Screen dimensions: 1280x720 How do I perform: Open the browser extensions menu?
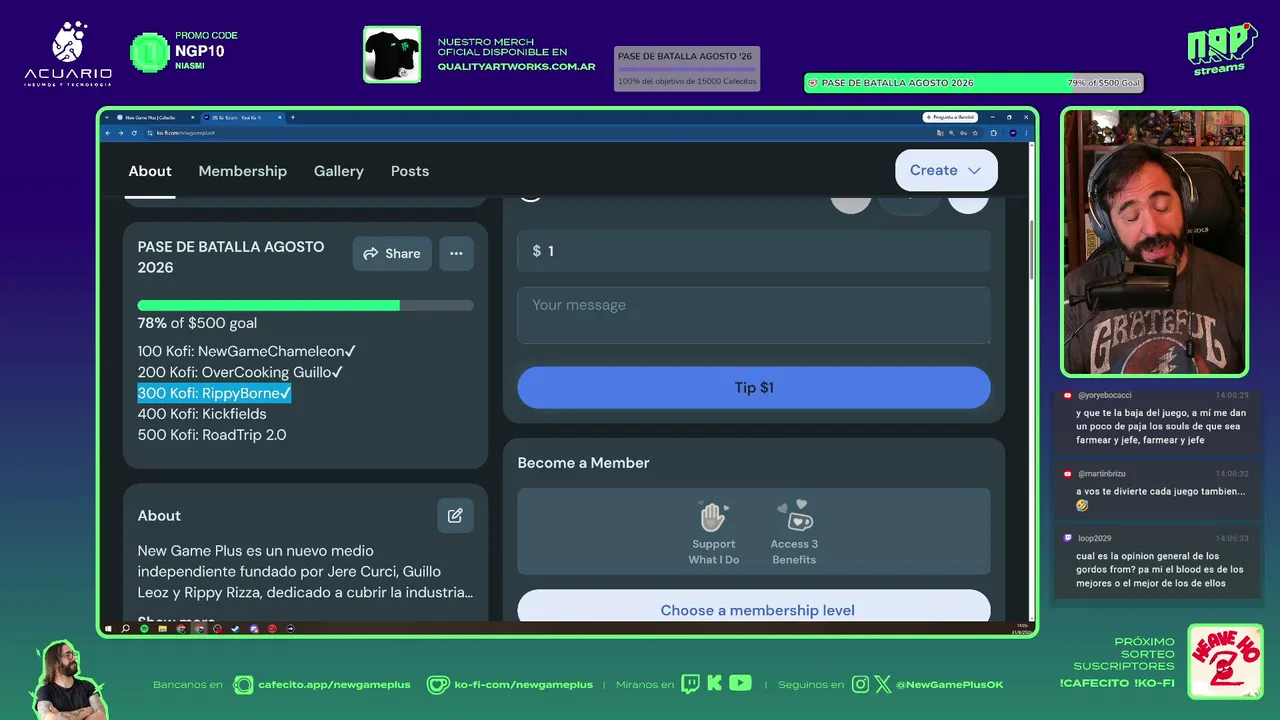[x=993, y=133]
